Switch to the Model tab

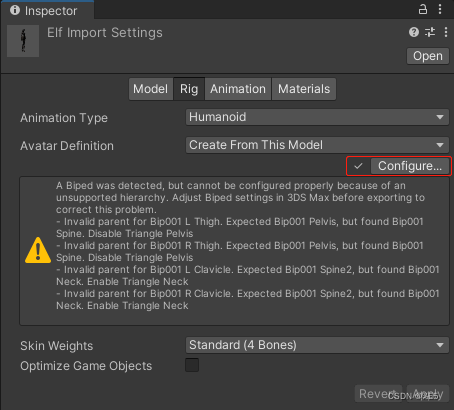click(x=151, y=89)
